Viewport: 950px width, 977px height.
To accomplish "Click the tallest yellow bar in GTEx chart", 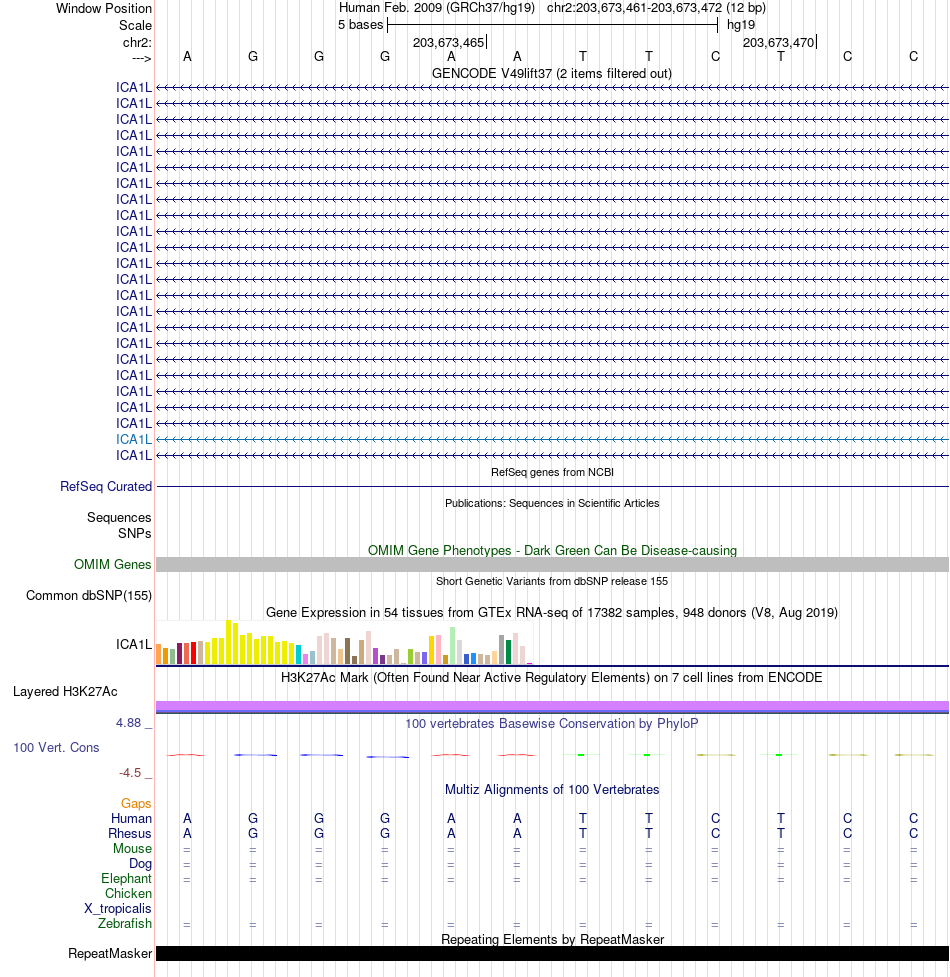I will (x=229, y=642).
